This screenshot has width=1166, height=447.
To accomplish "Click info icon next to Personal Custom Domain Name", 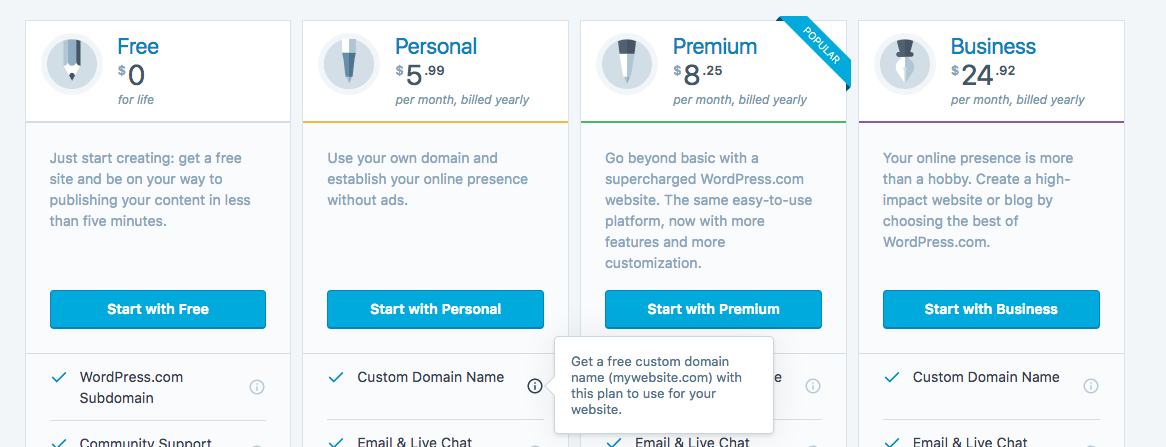I will 535,386.
